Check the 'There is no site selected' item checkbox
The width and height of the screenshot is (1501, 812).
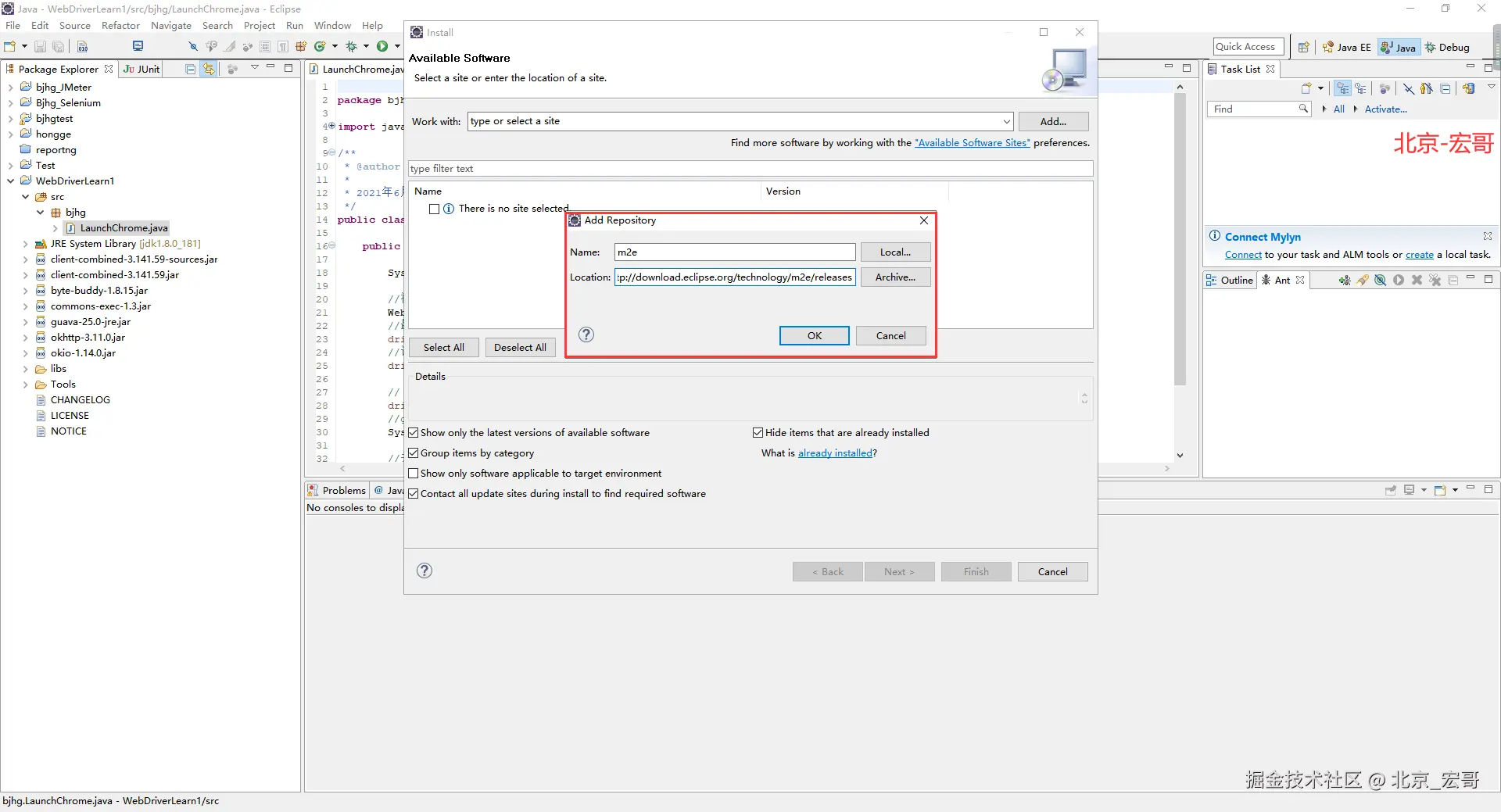point(434,209)
